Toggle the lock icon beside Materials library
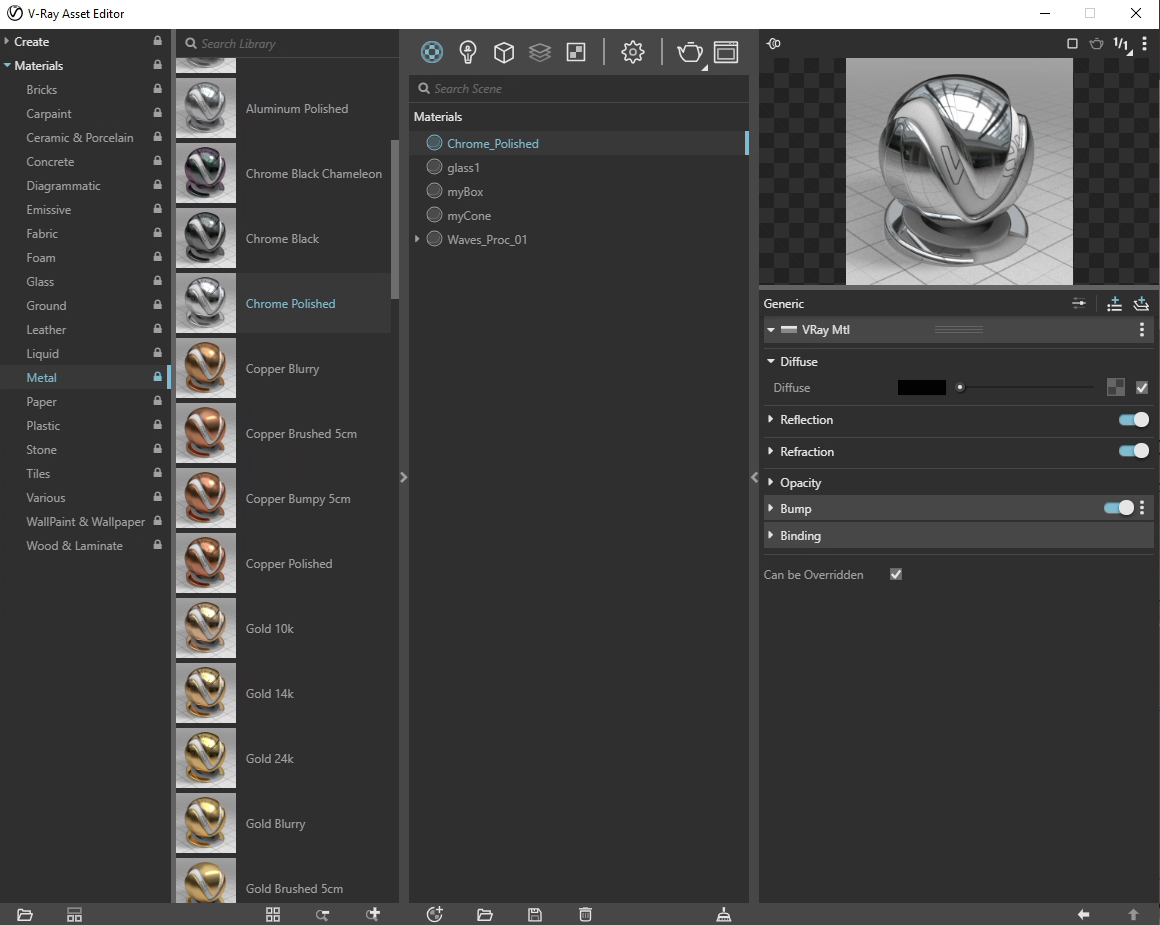This screenshot has height=925, width=1160. [x=158, y=65]
